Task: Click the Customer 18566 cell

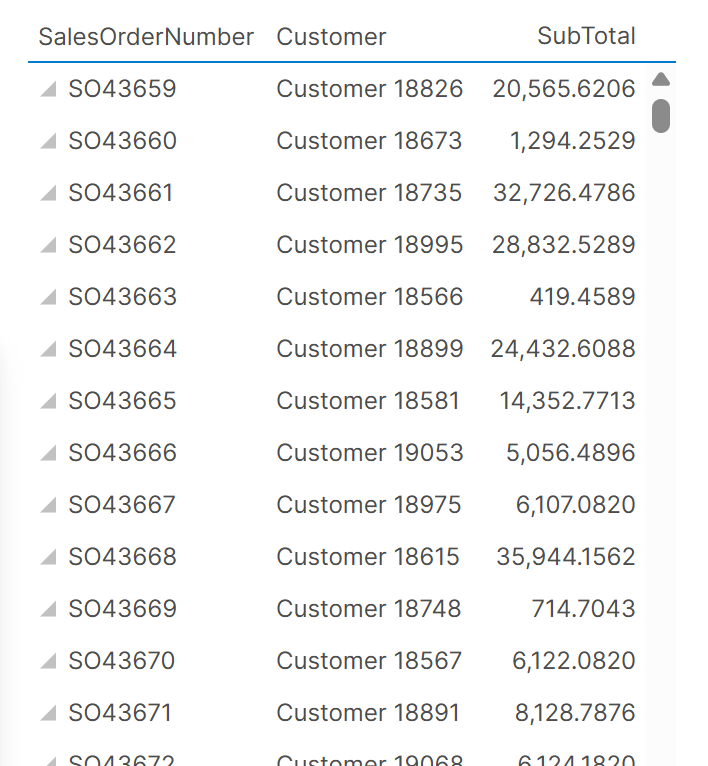Action: point(369,297)
